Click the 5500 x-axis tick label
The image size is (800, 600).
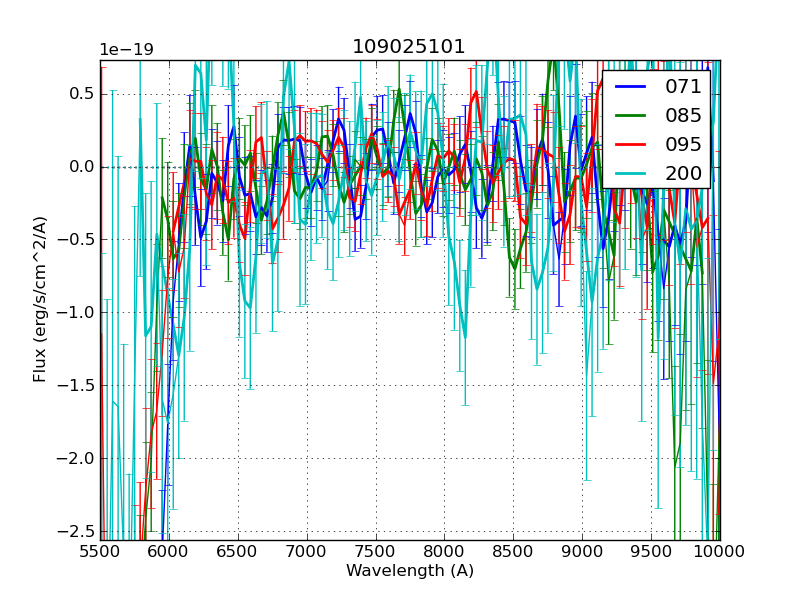(100, 551)
